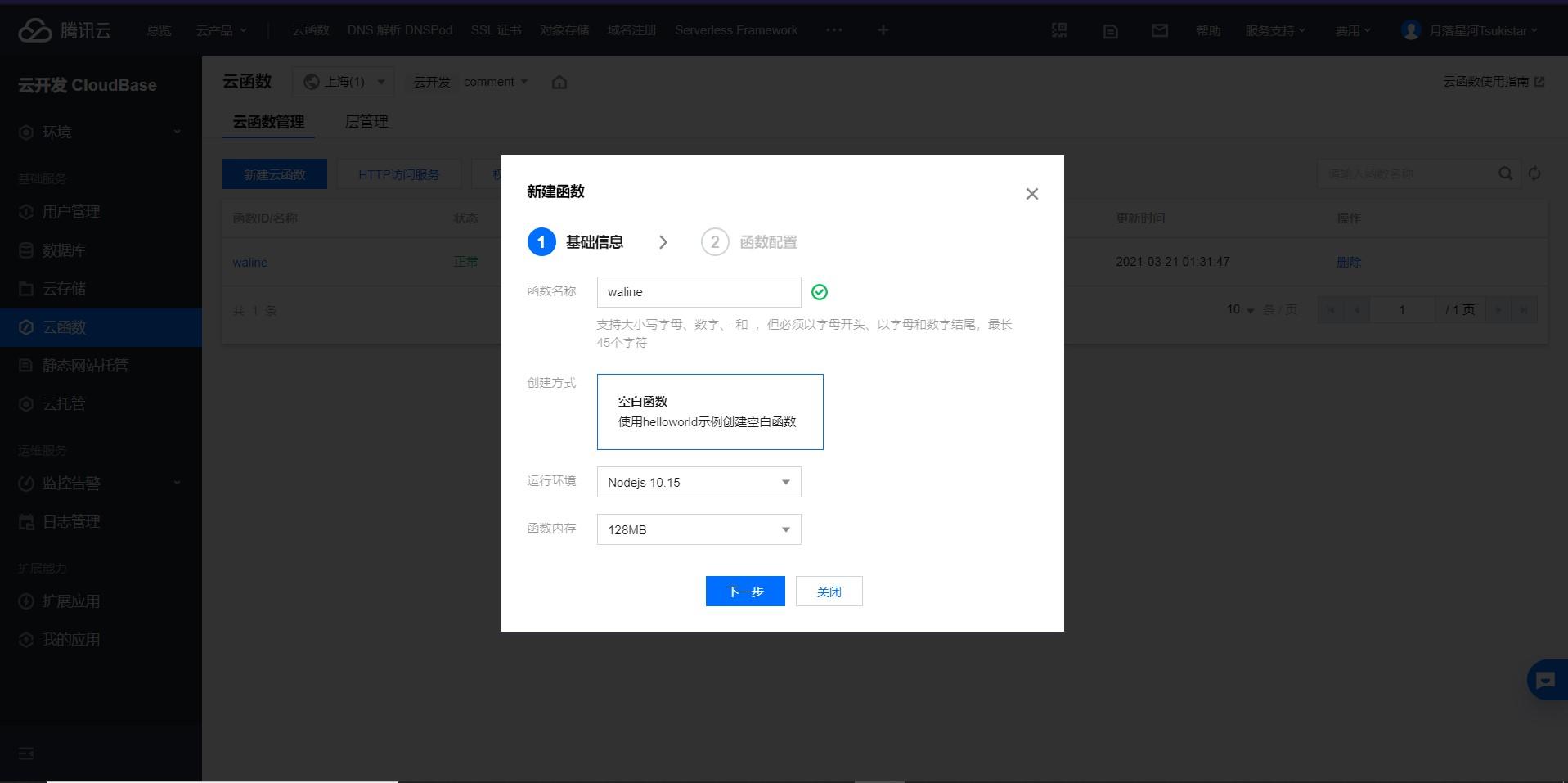The height and width of the screenshot is (783, 1568).
Task: Open 总览 in top navigation
Action: [159, 30]
